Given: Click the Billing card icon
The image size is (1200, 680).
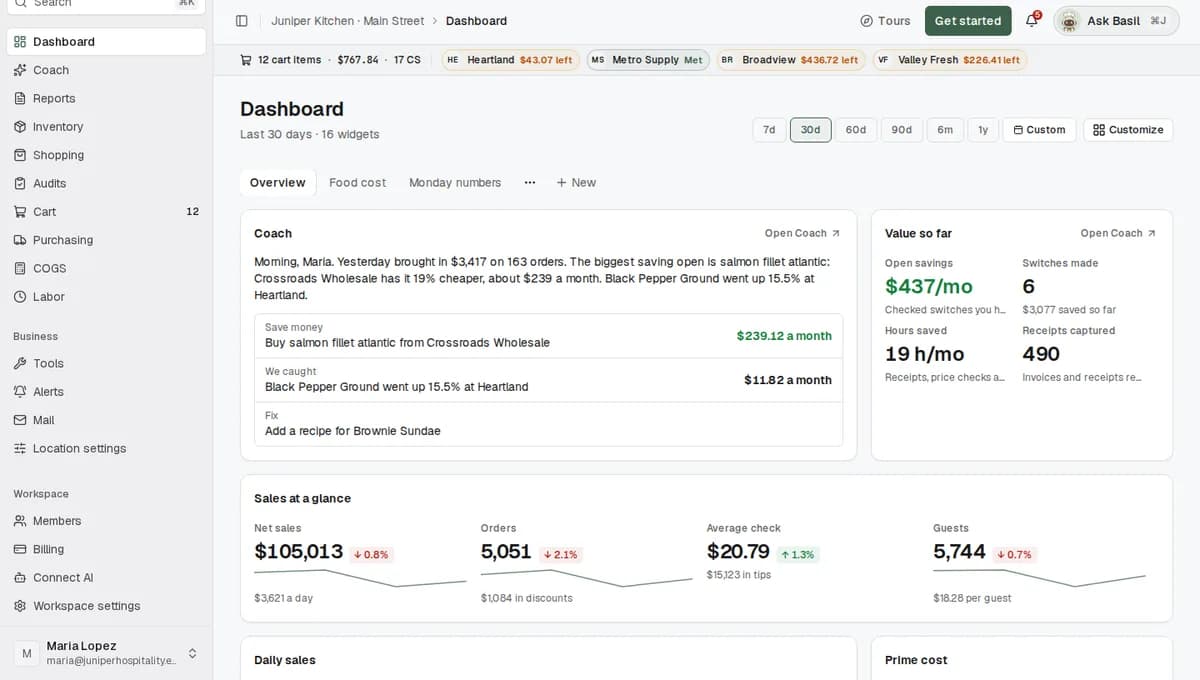Looking at the screenshot, I should pos(20,549).
